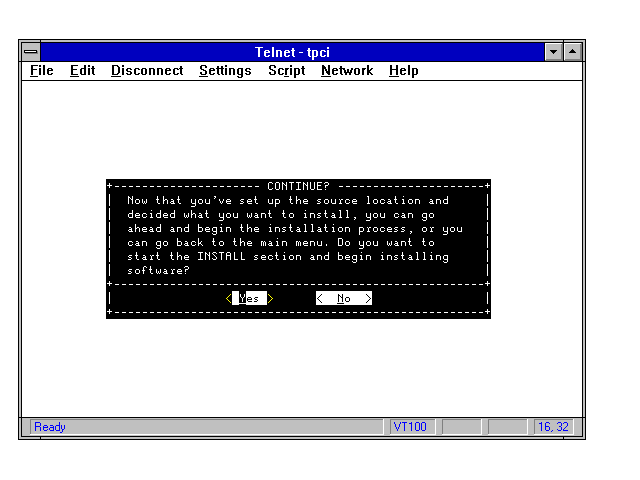Click the 16, 32 cursor position indicator
Image resolution: width=640 pixels, height=480 pixels.
coord(553,427)
